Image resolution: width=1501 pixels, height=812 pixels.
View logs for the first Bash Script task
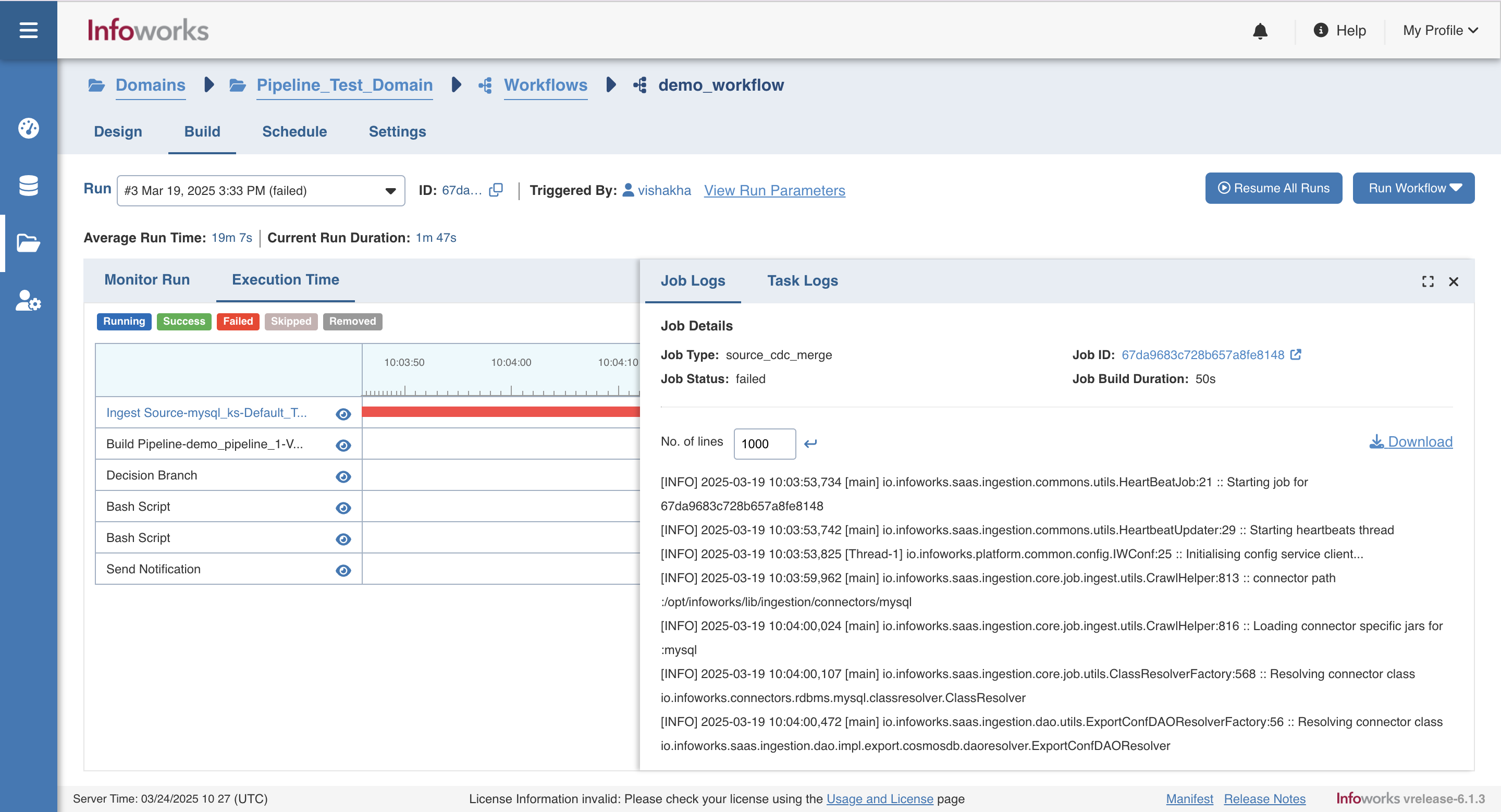point(343,508)
